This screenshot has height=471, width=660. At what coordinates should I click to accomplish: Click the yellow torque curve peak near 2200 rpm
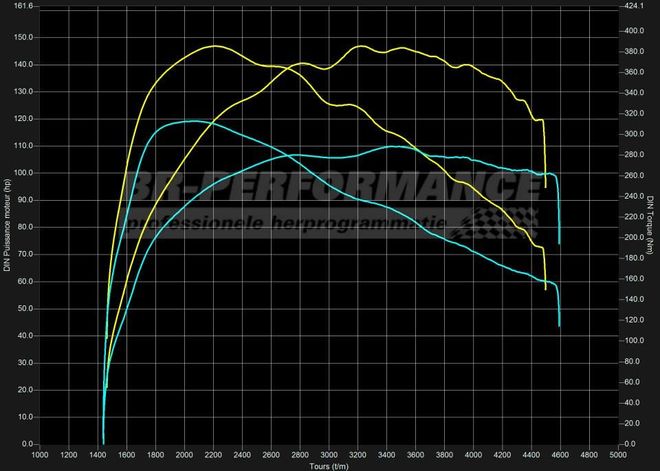pyautogui.click(x=212, y=46)
